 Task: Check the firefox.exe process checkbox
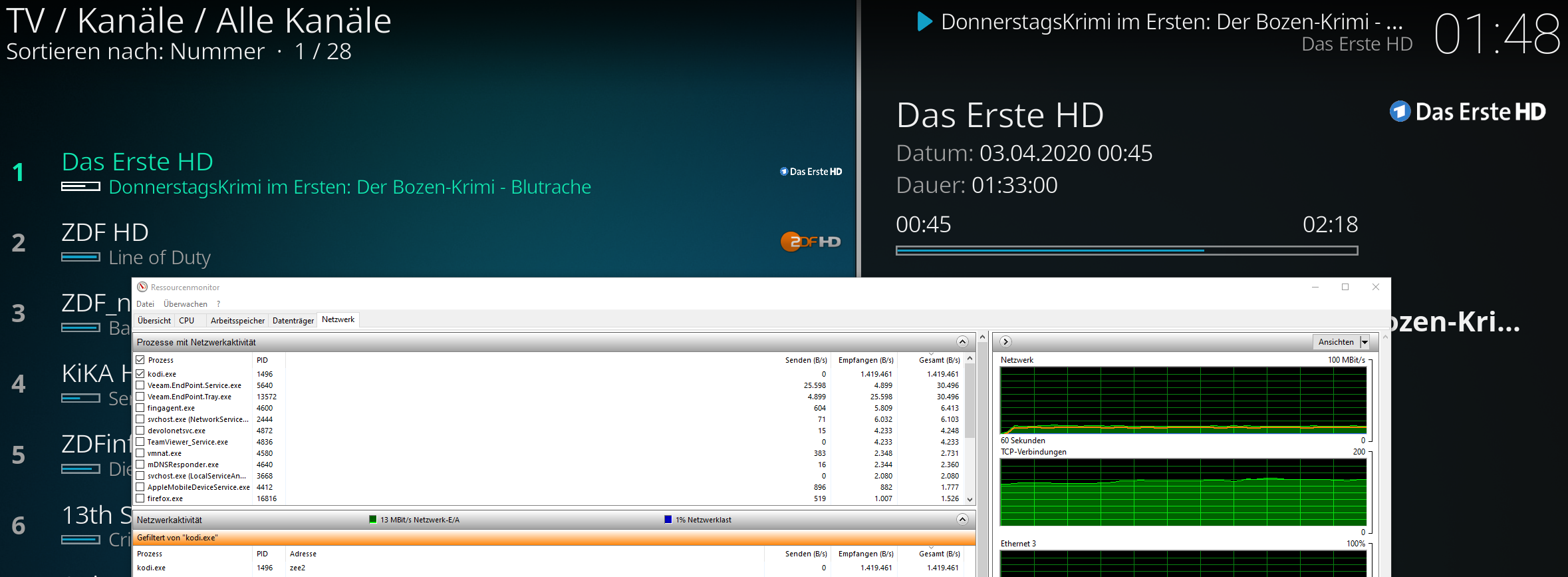tap(140, 498)
